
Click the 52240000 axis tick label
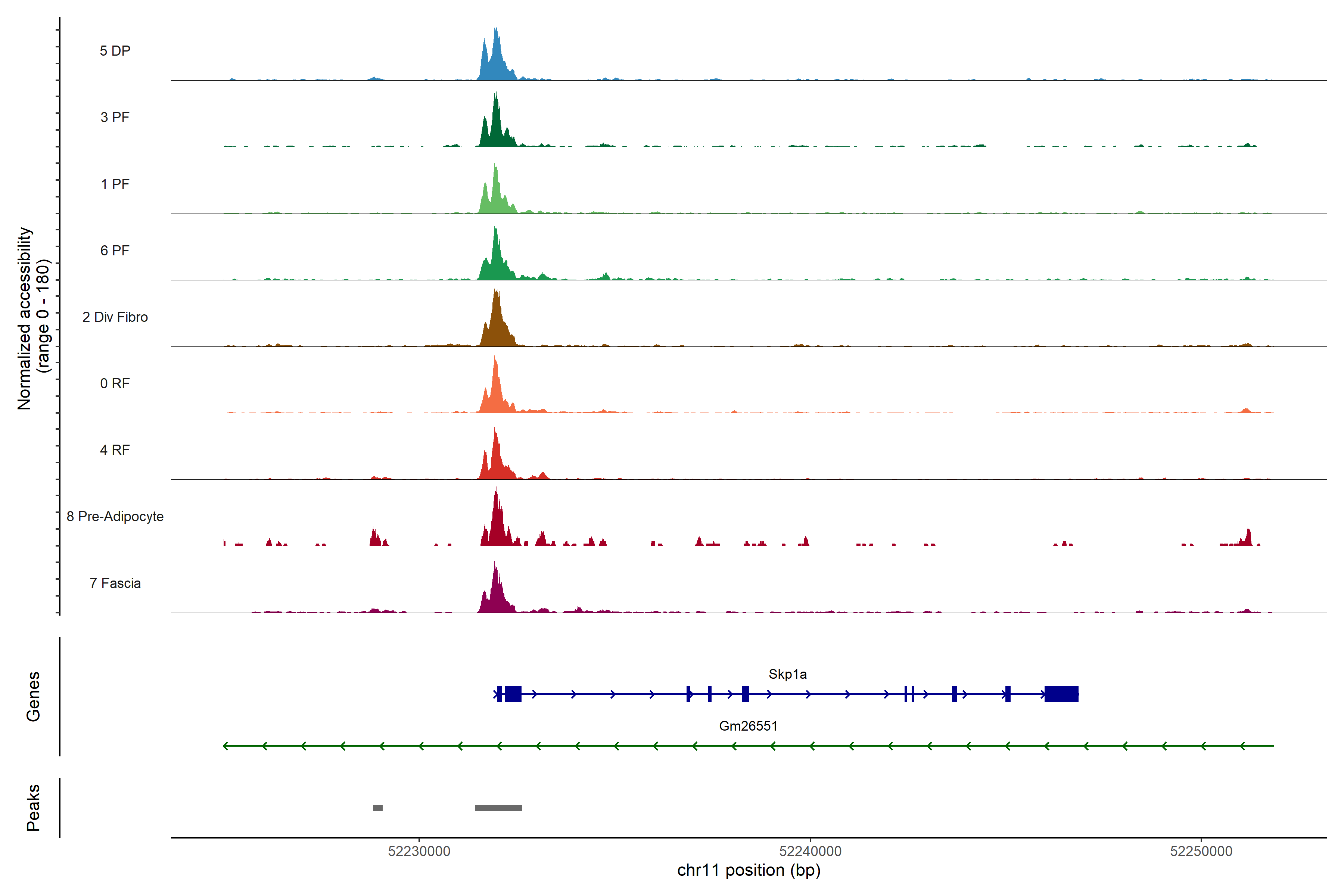tap(810, 852)
